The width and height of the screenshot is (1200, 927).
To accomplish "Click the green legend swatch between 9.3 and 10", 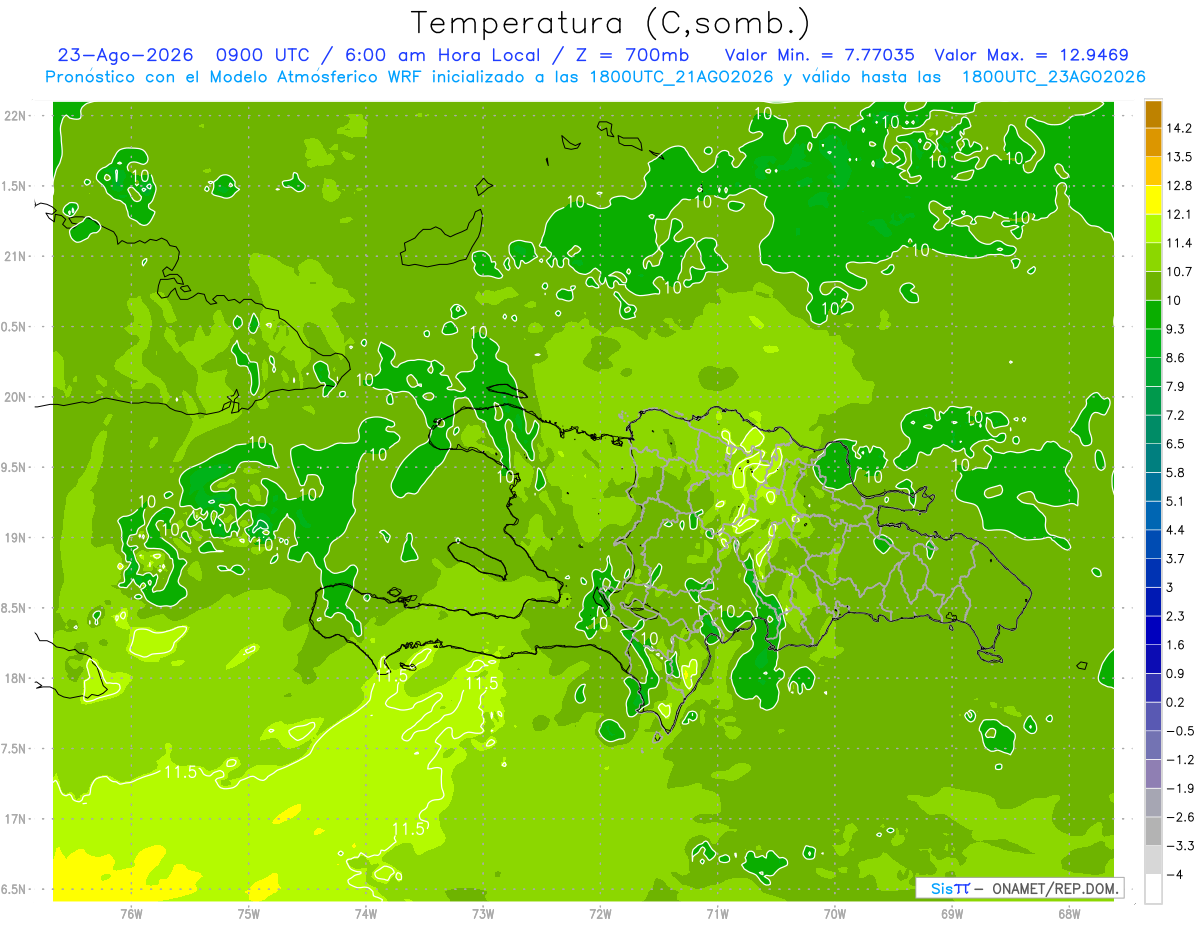I will pyautogui.click(x=1153, y=315).
